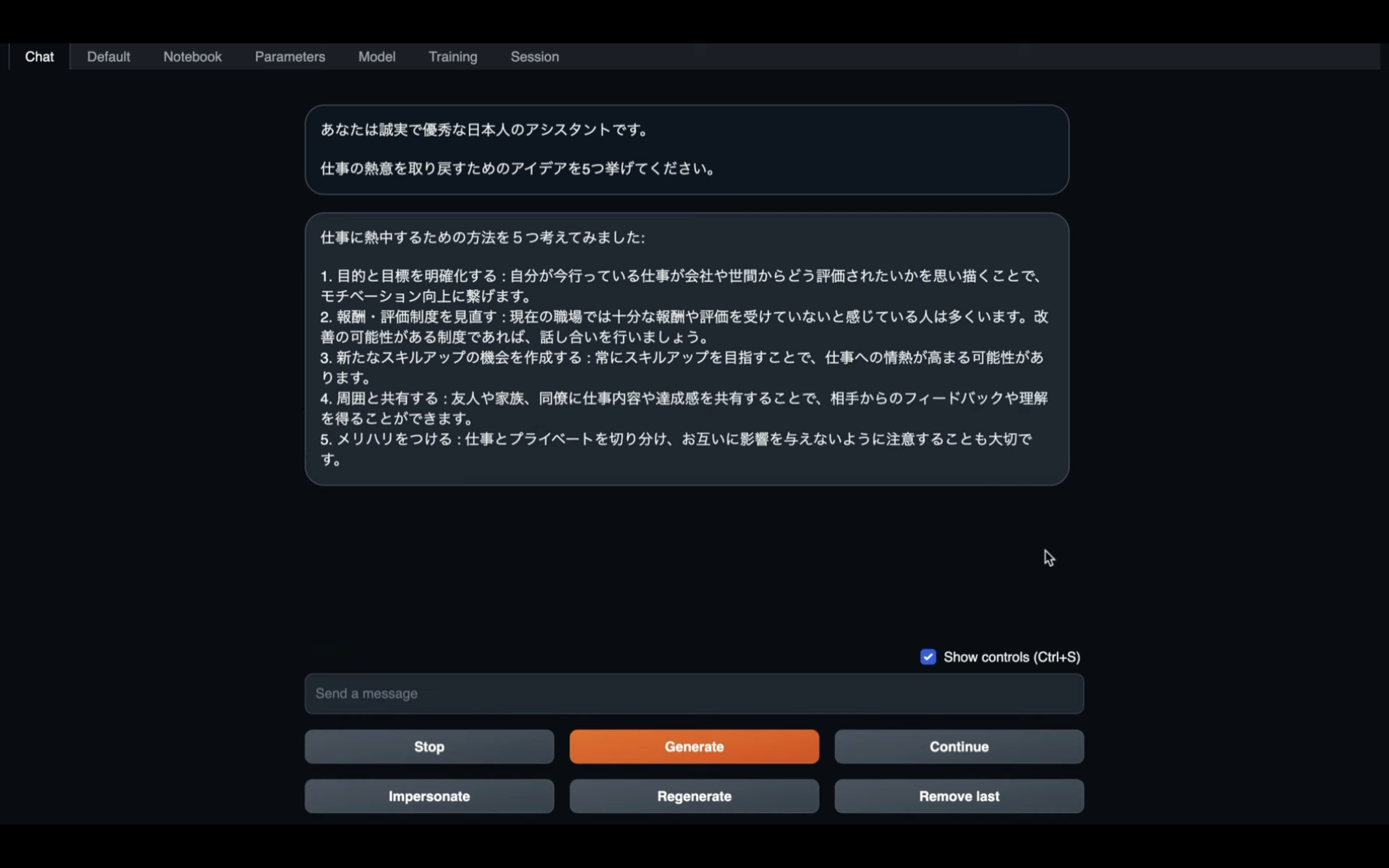Click list item 4 周囲と共有する

click(x=684, y=408)
